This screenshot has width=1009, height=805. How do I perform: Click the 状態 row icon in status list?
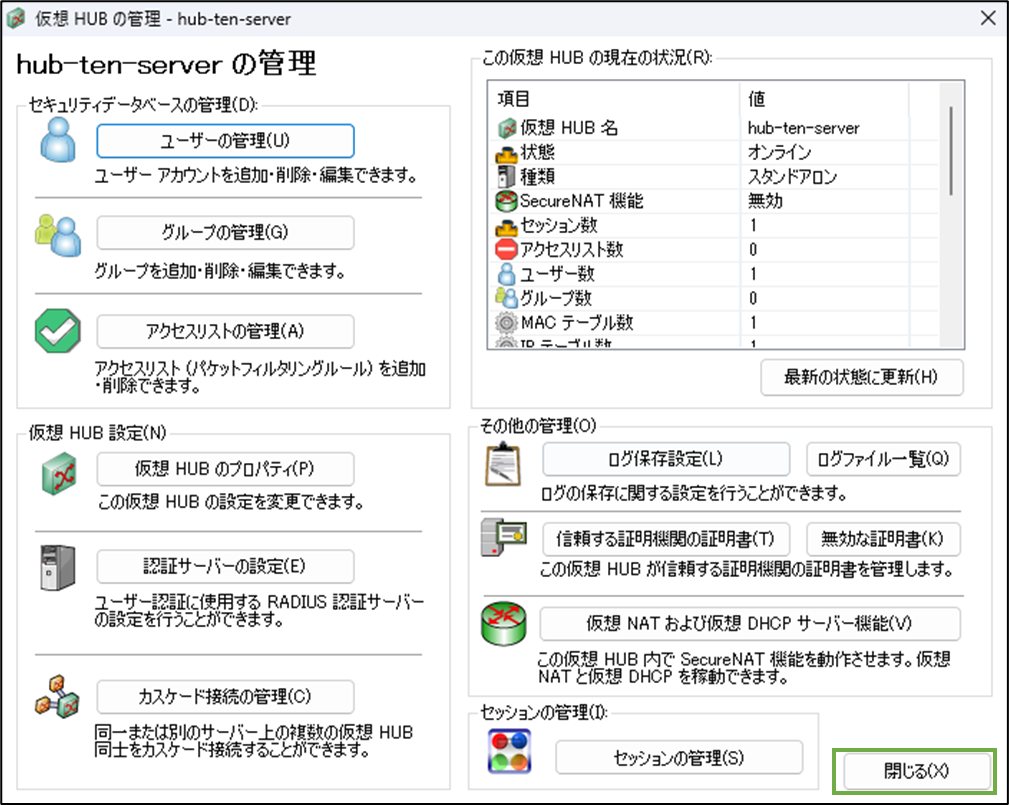[506, 153]
